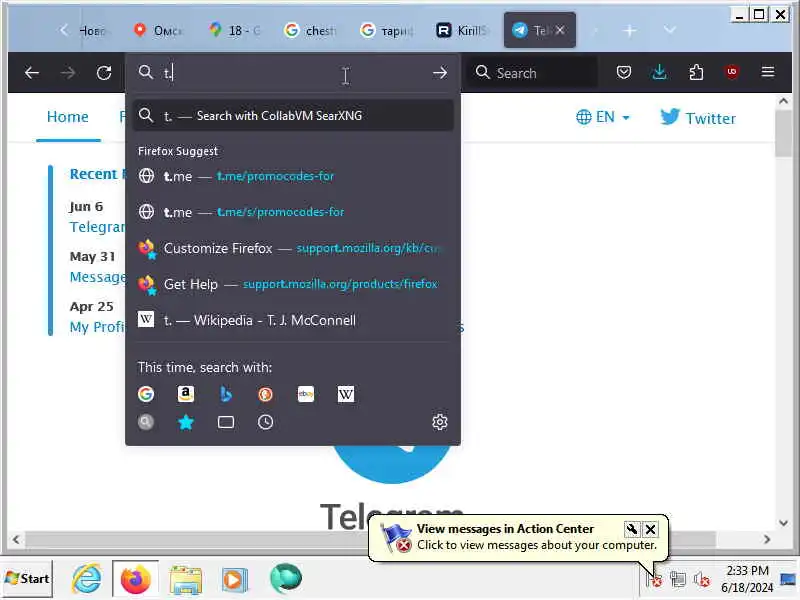800x600 pixels.
Task: Open a new tab with plus button
Action: click(630, 31)
